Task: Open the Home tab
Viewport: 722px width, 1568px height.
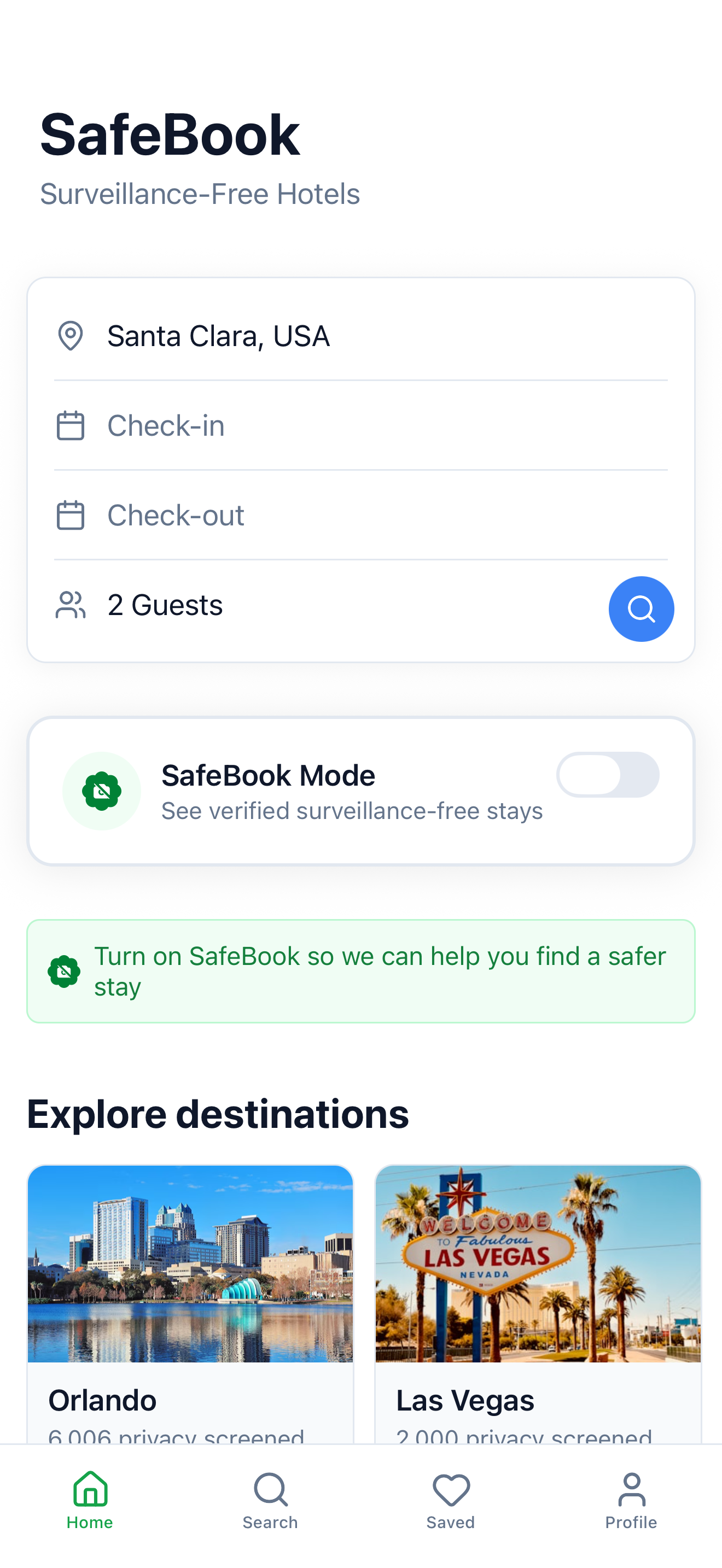Action: pyautogui.click(x=90, y=1501)
